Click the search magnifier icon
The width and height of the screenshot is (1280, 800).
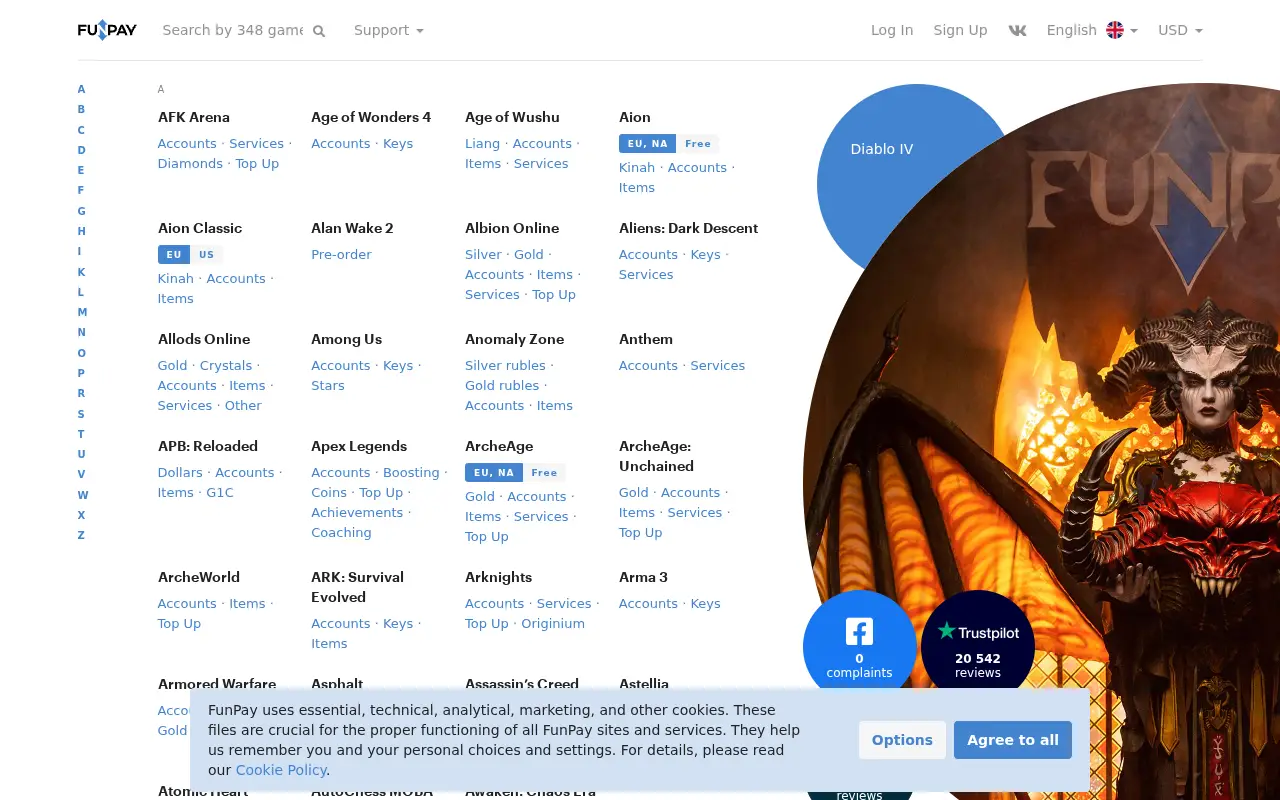(319, 31)
